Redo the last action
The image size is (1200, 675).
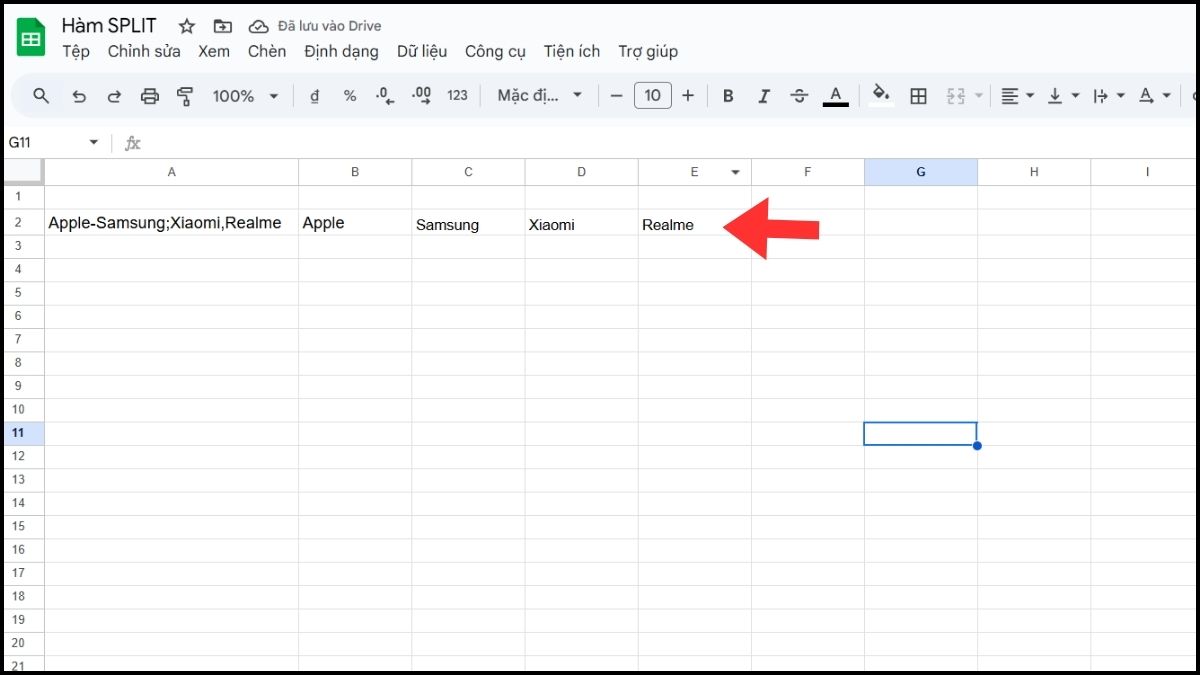[114, 96]
